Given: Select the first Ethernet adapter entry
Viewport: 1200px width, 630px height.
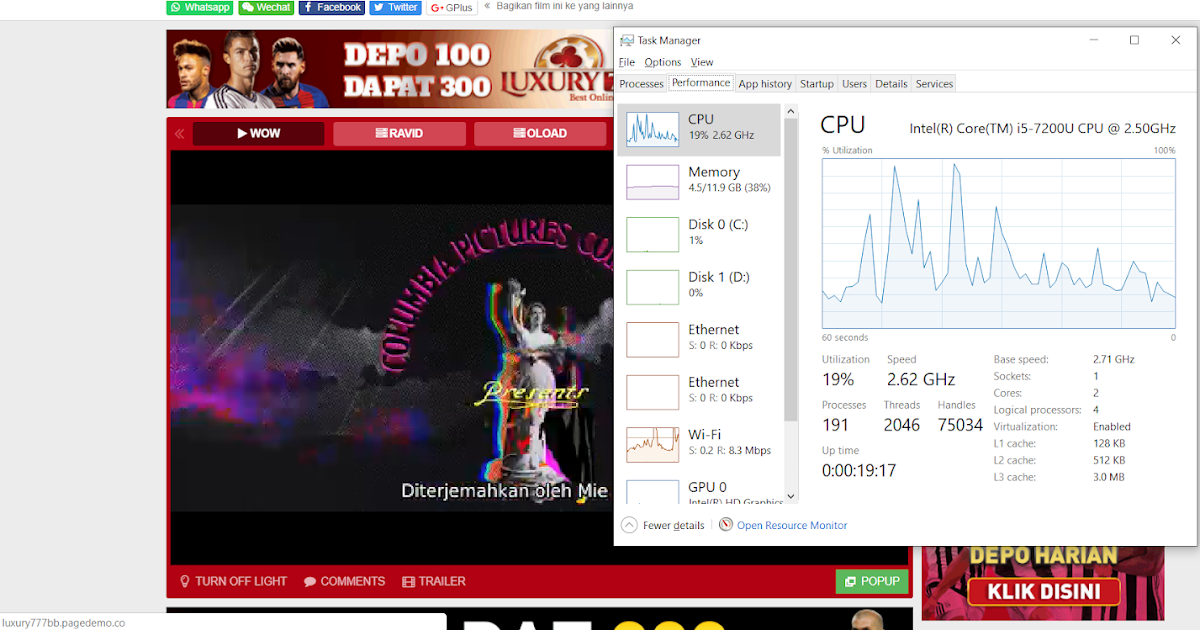Looking at the screenshot, I should coord(699,337).
